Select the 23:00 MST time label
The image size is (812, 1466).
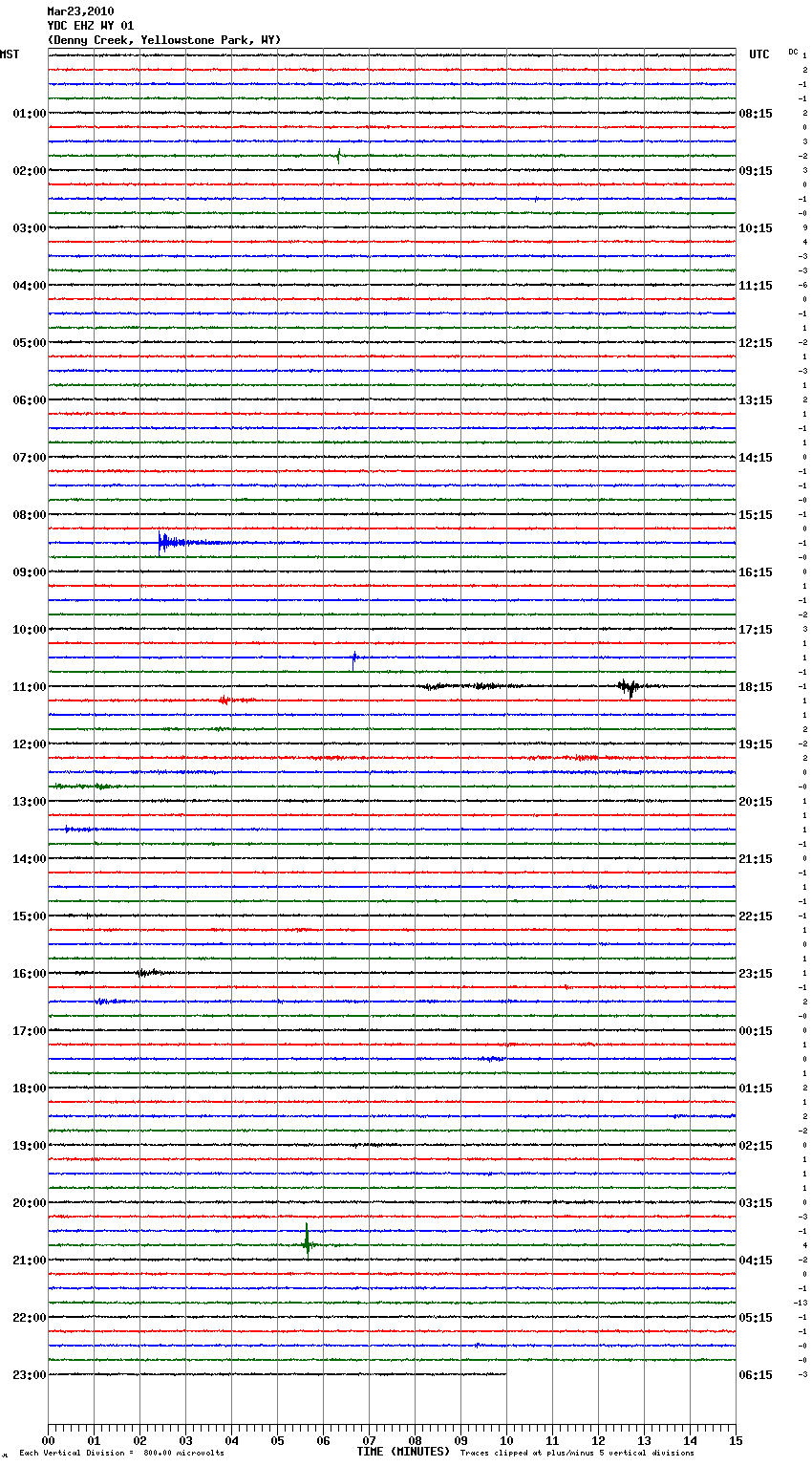[x=29, y=1375]
